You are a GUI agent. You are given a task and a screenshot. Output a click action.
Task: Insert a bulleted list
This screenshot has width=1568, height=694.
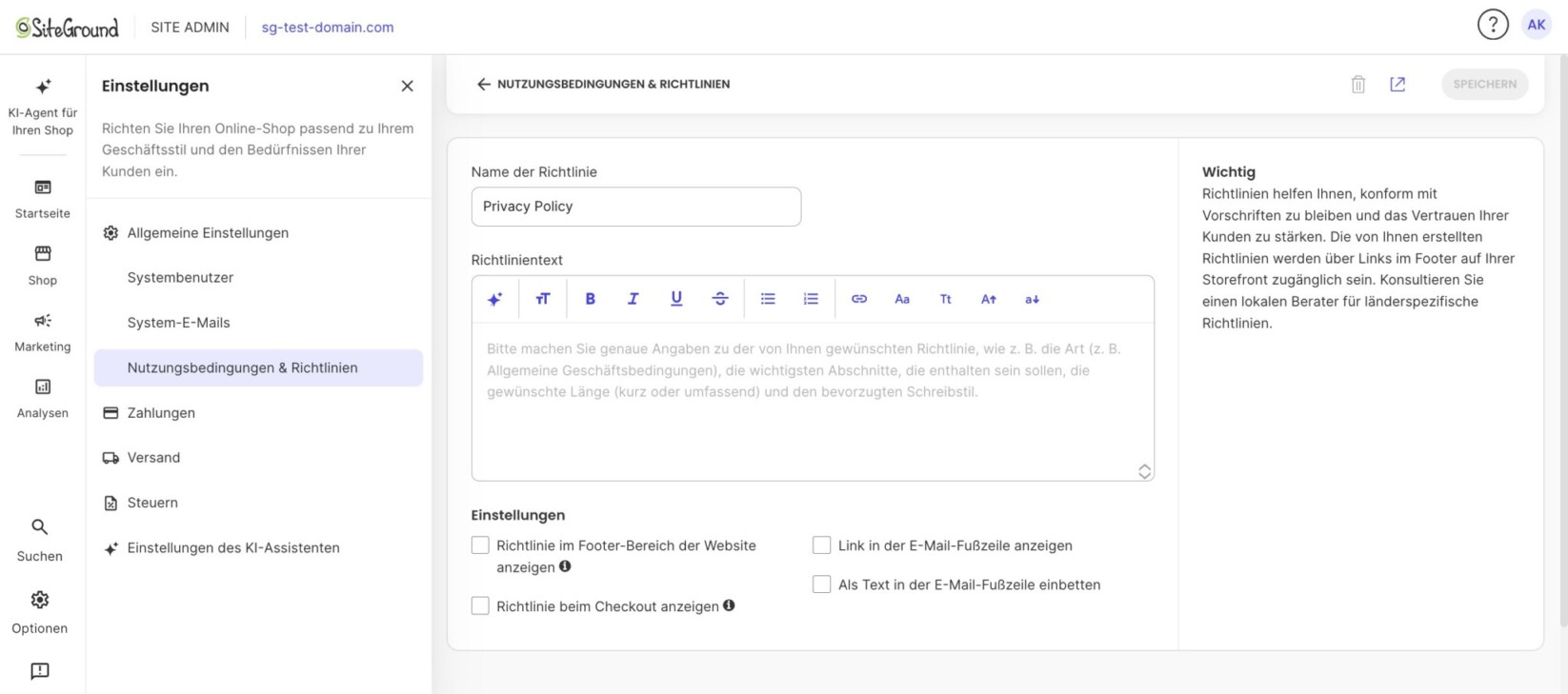tap(768, 299)
